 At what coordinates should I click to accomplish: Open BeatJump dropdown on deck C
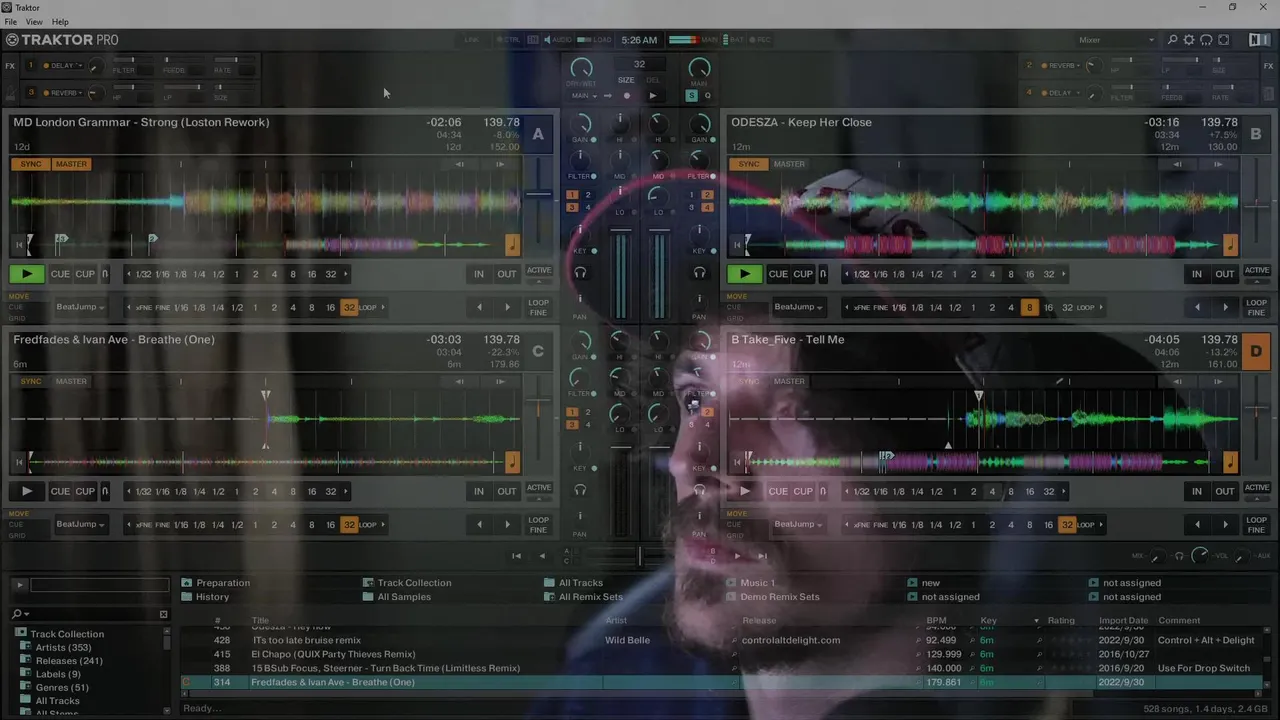click(x=80, y=524)
